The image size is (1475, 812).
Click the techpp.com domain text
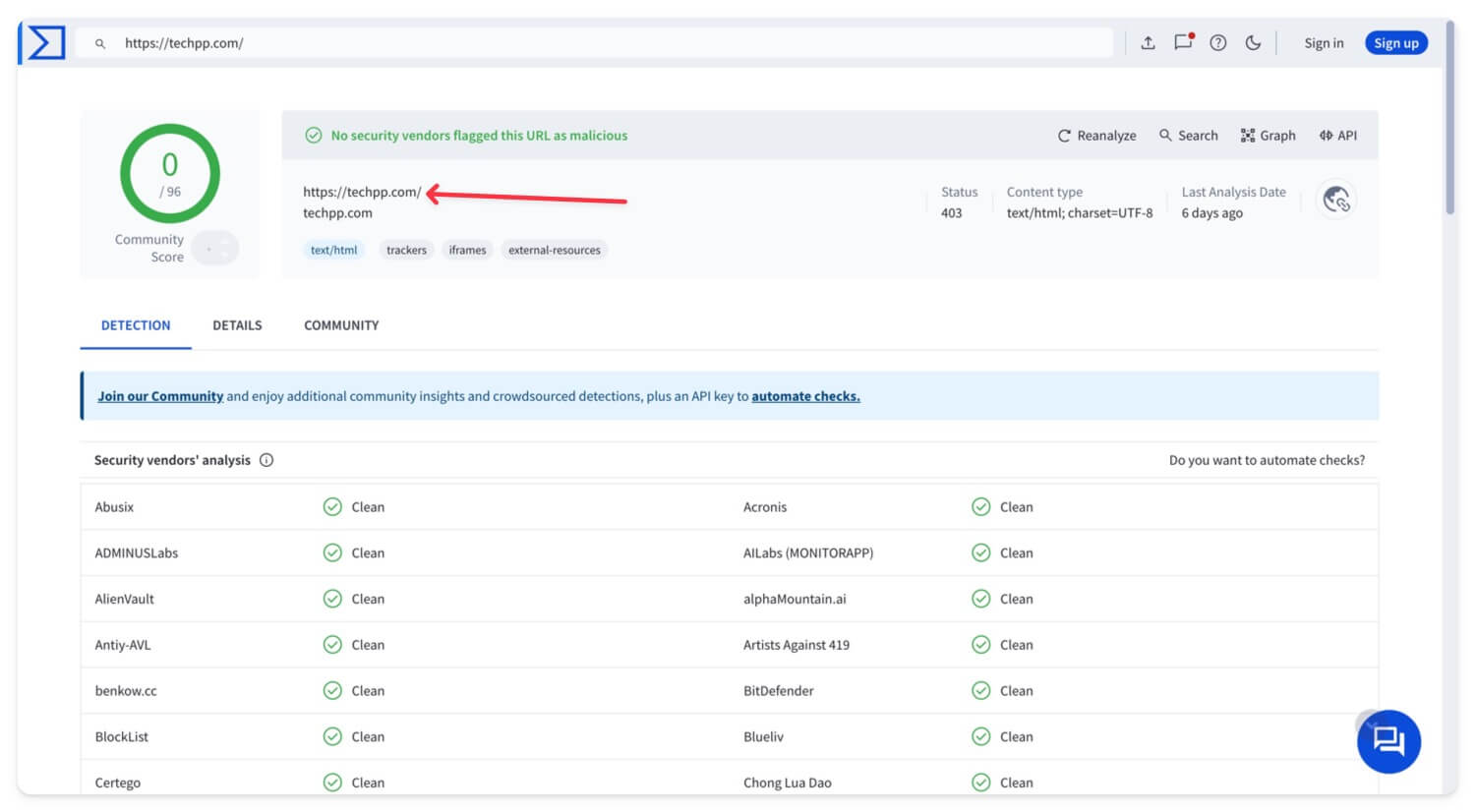(x=337, y=213)
